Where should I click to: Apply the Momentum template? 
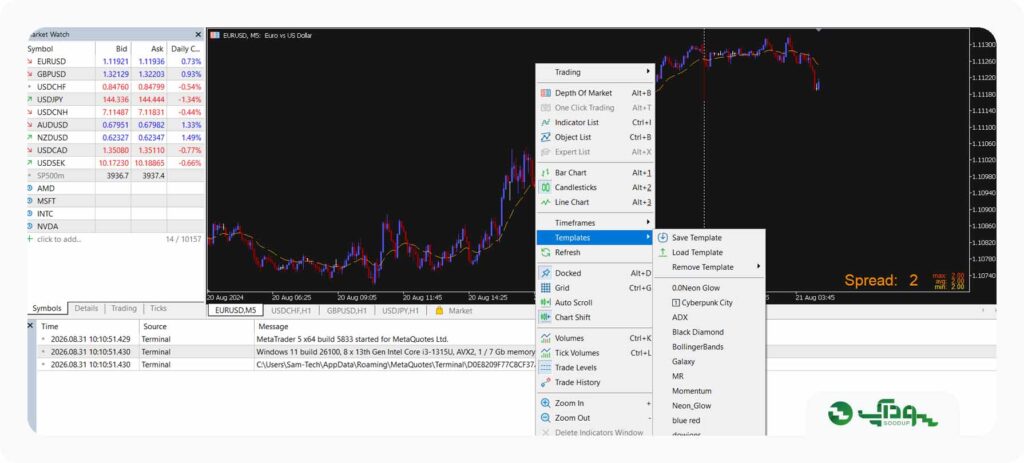tap(709, 391)
